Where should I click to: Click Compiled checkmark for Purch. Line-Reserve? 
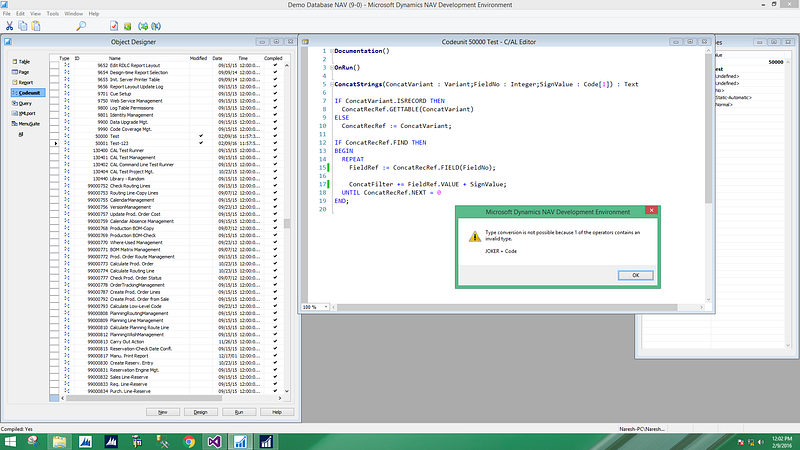(x=276, y=391)
